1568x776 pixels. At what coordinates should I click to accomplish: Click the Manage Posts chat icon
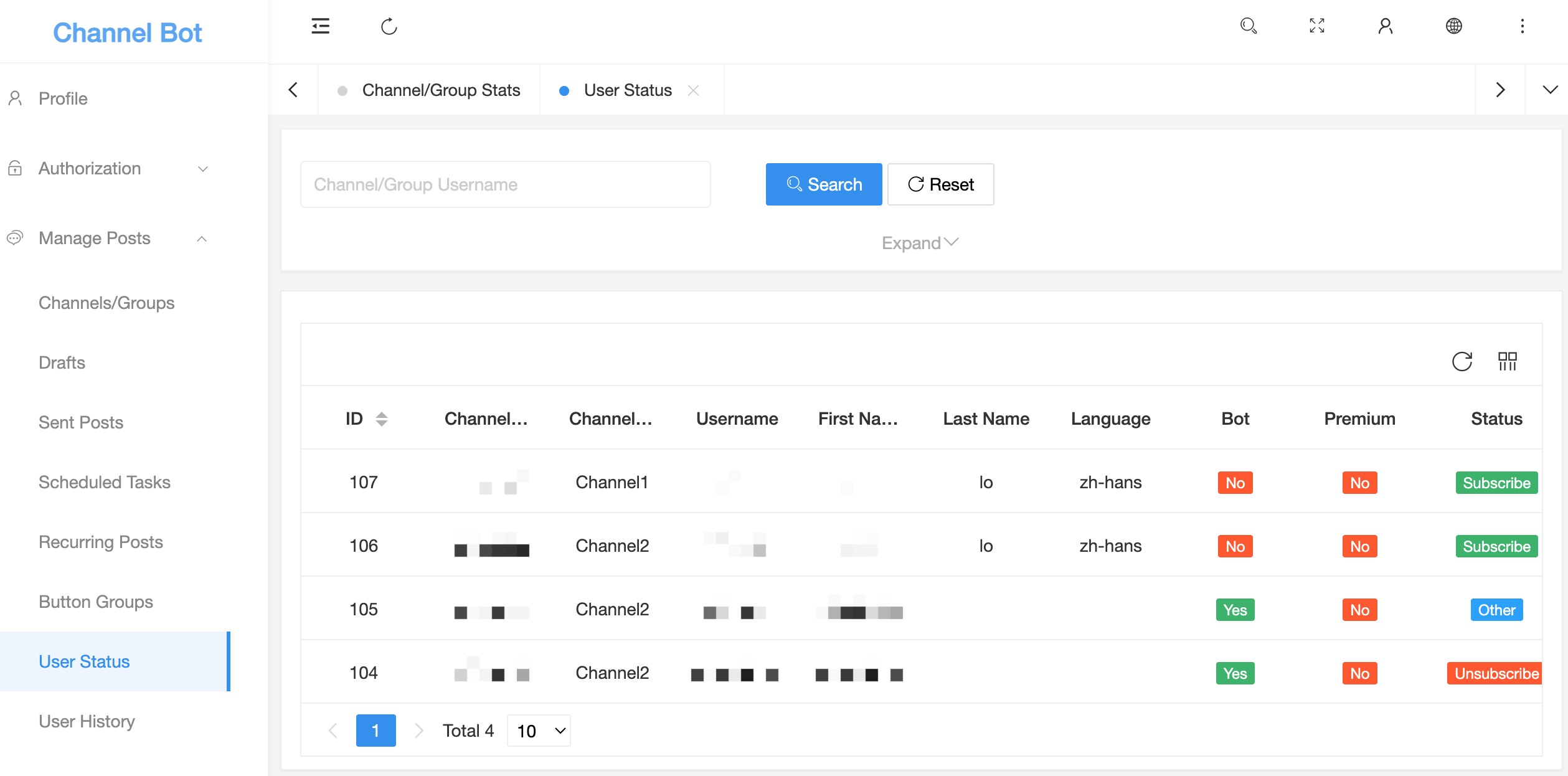pos(16,238)
